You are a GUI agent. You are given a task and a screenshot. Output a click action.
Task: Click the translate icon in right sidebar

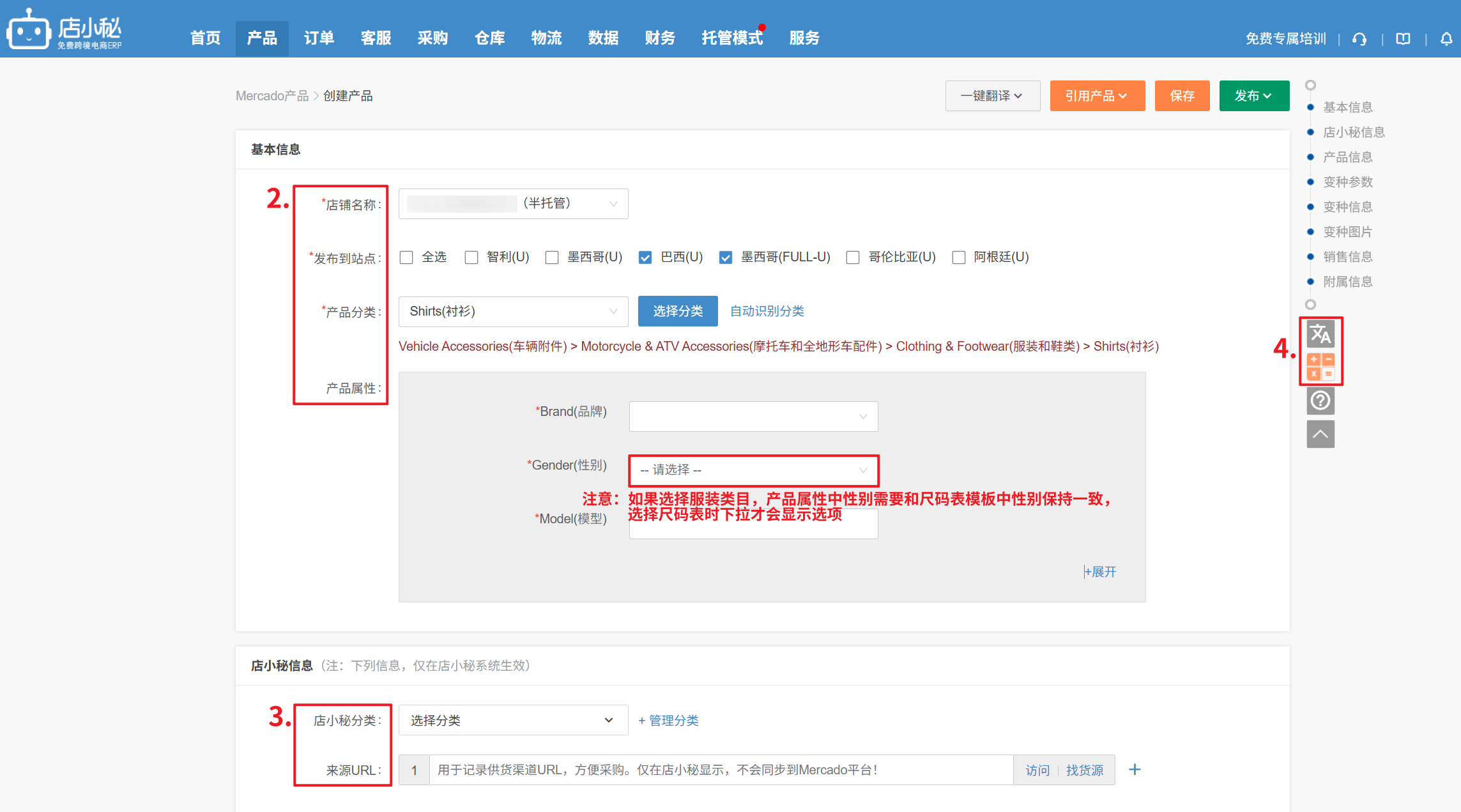(x=1320, y=334)
